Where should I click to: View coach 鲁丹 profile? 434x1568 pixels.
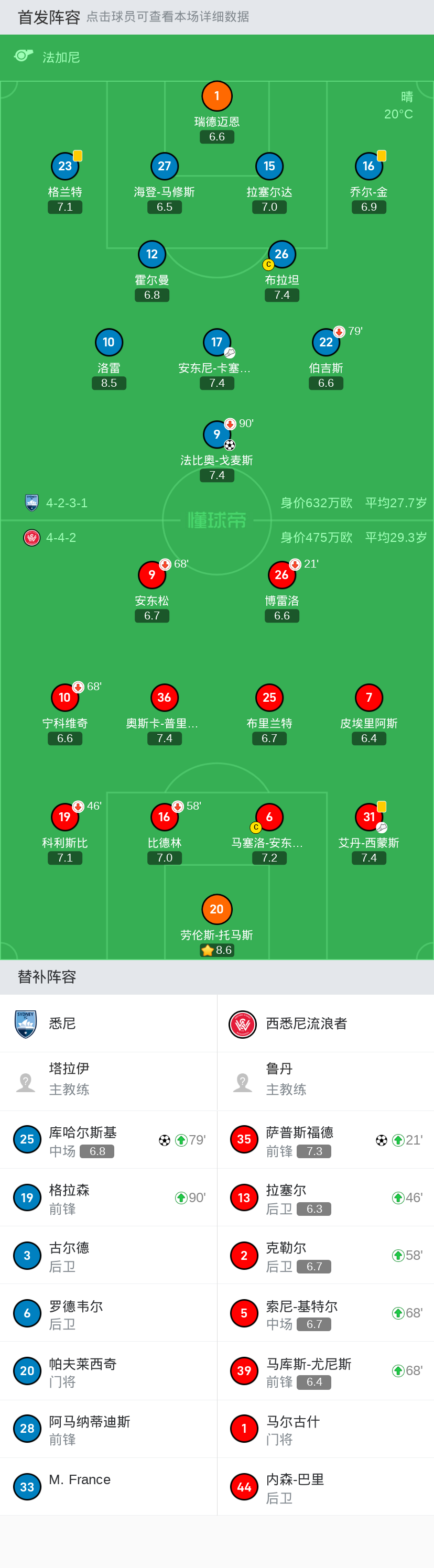click(242, 1082)
